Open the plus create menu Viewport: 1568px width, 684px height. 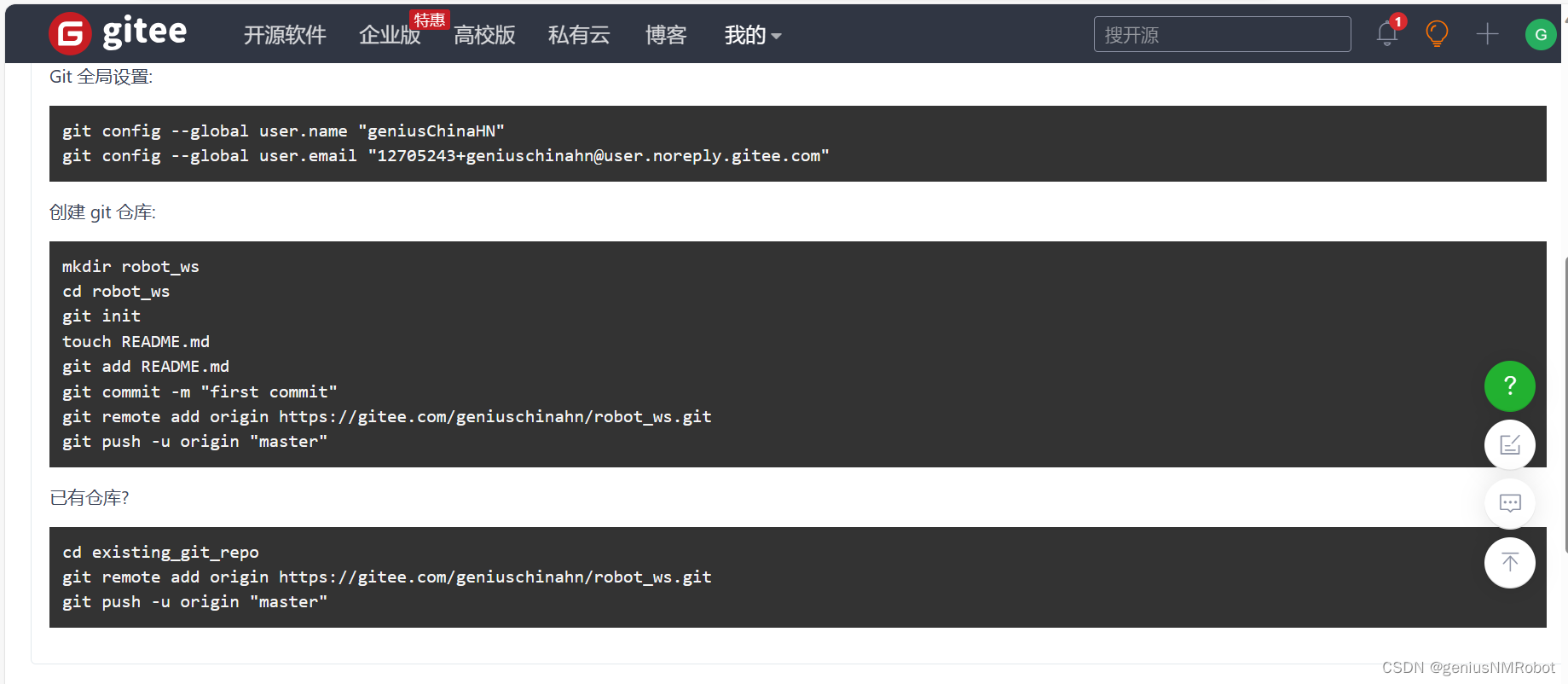[1487, 34]
